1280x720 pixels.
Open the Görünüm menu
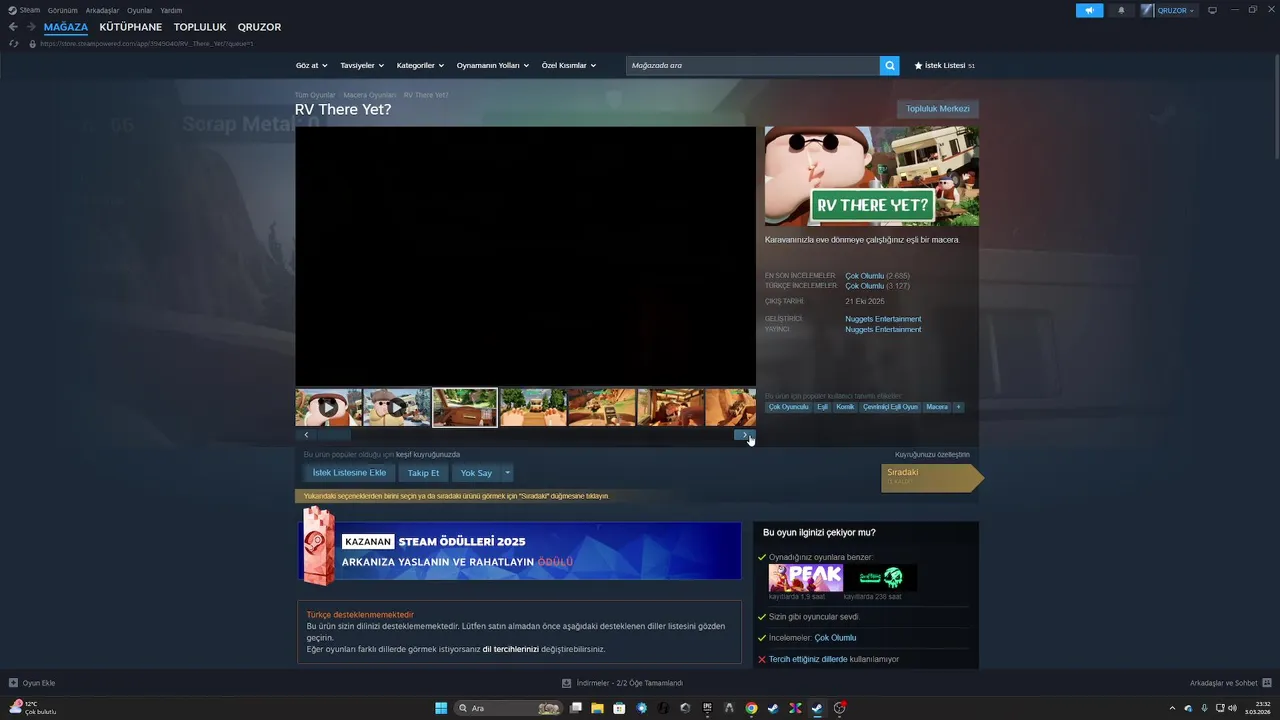point(62,10)
